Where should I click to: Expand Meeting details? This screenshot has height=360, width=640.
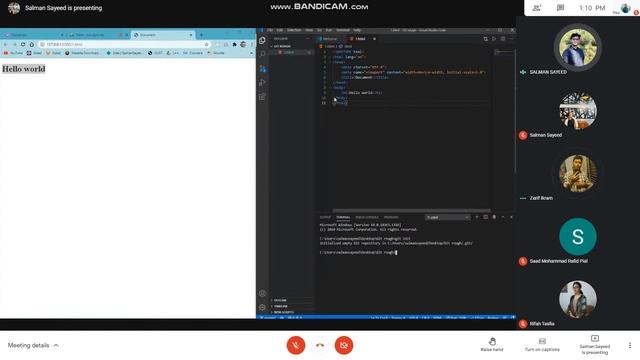33,345
